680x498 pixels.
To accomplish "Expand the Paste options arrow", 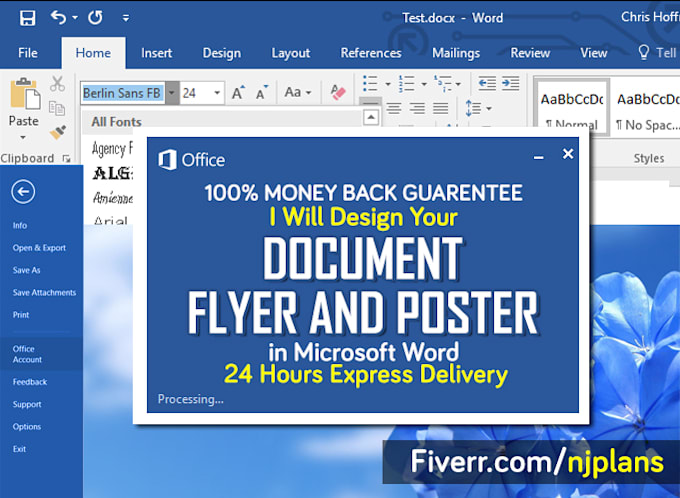I will click(x=23, y=138).
